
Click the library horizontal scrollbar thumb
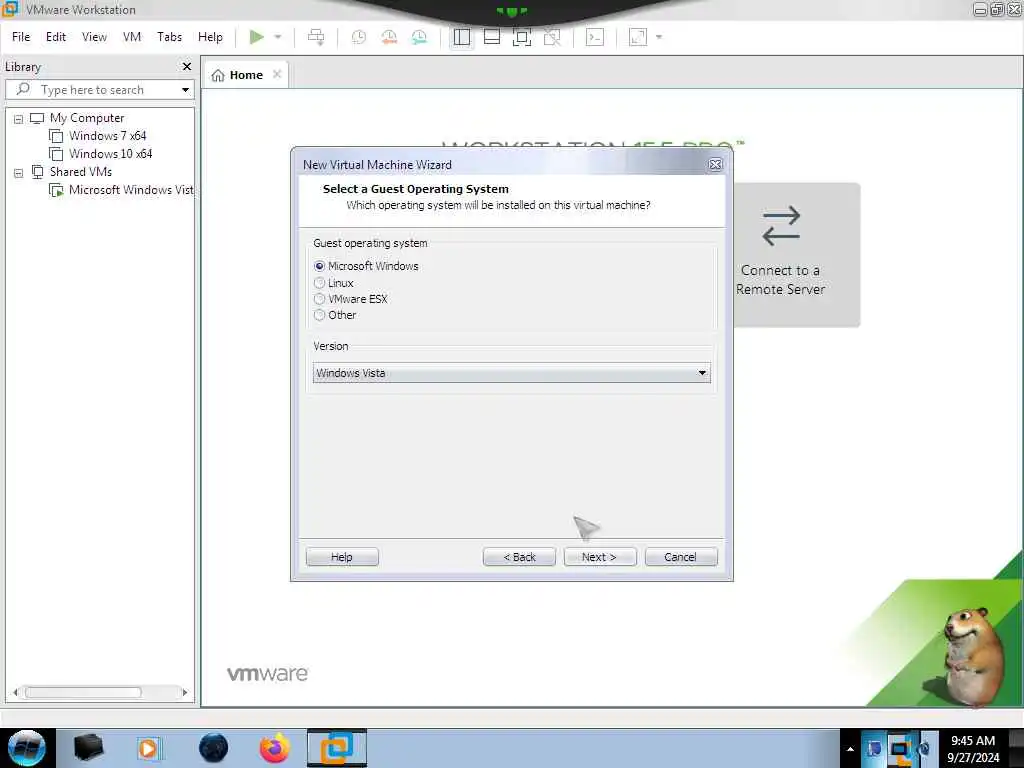[83, 692]
